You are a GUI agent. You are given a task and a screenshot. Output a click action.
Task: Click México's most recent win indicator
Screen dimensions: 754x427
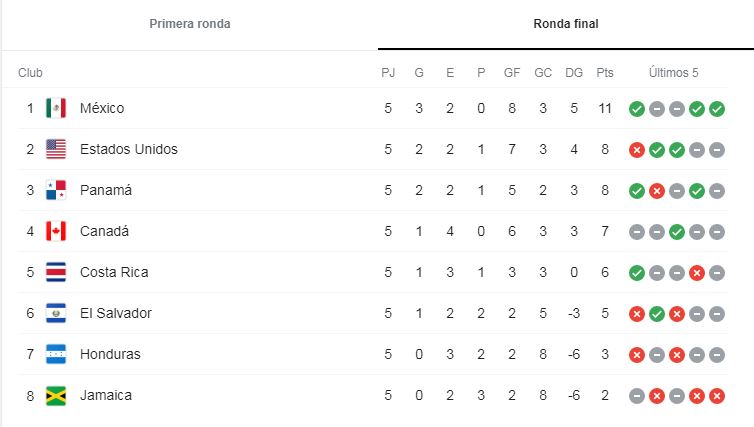pyautogui.click(x=716, y=109)
